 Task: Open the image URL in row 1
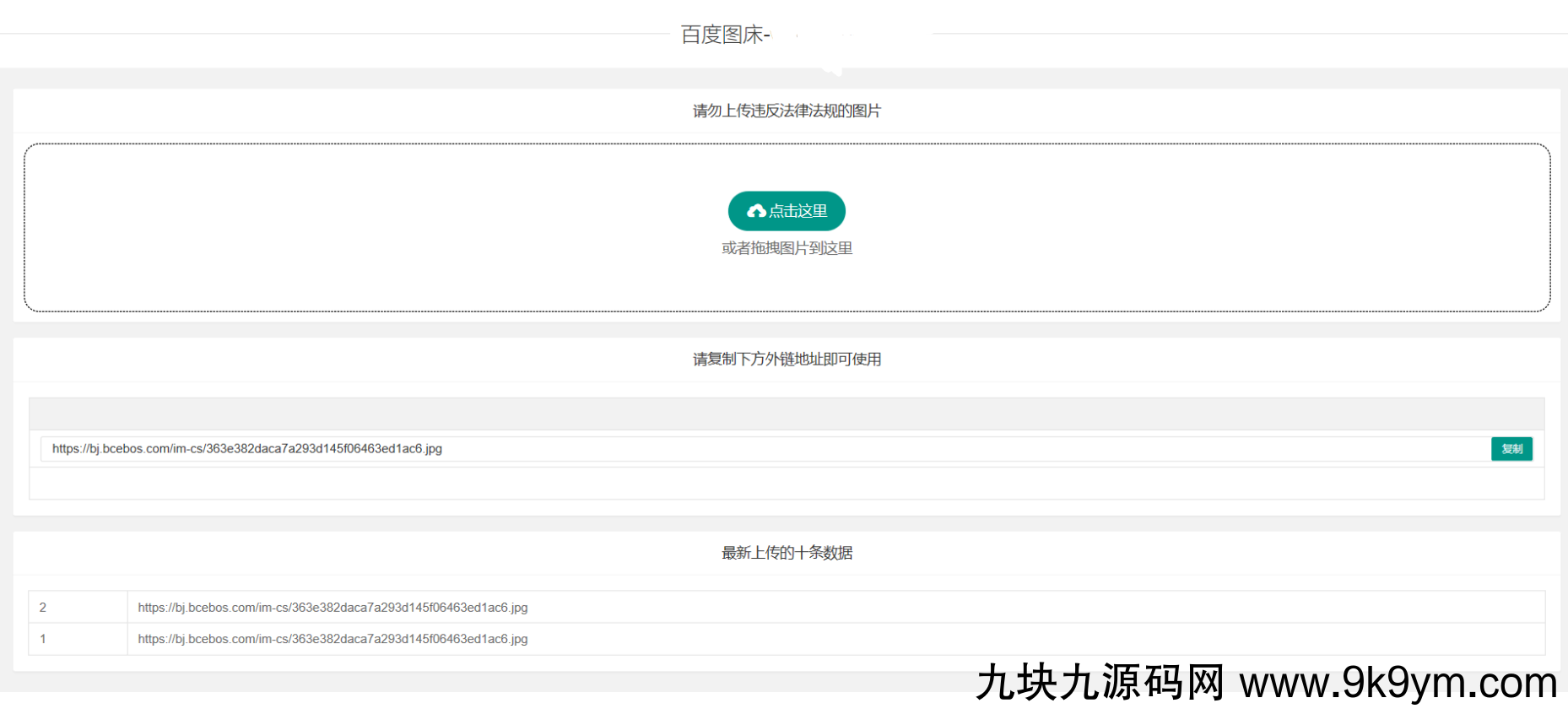(333, 639)
